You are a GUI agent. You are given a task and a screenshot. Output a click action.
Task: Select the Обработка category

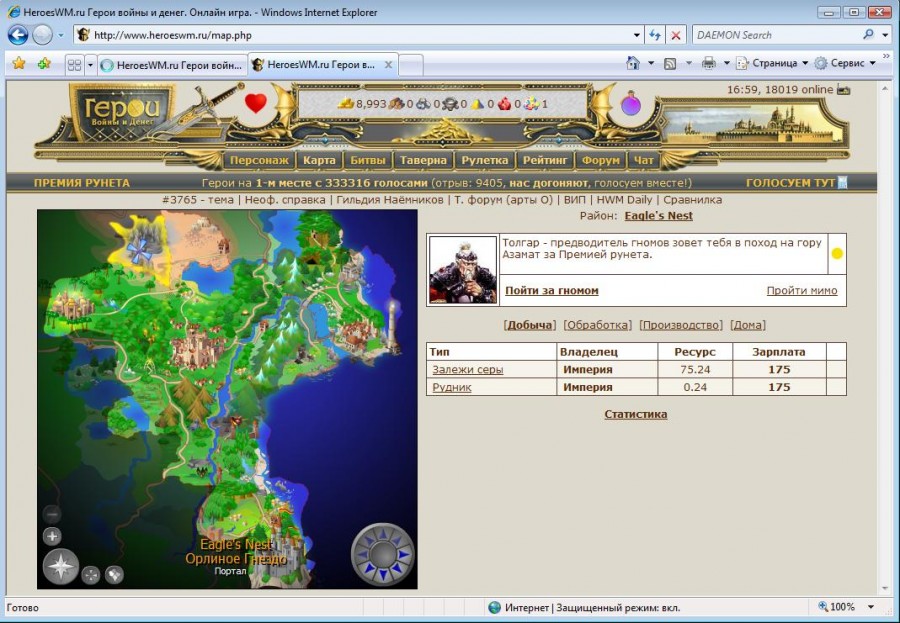[x=598, y=325]
